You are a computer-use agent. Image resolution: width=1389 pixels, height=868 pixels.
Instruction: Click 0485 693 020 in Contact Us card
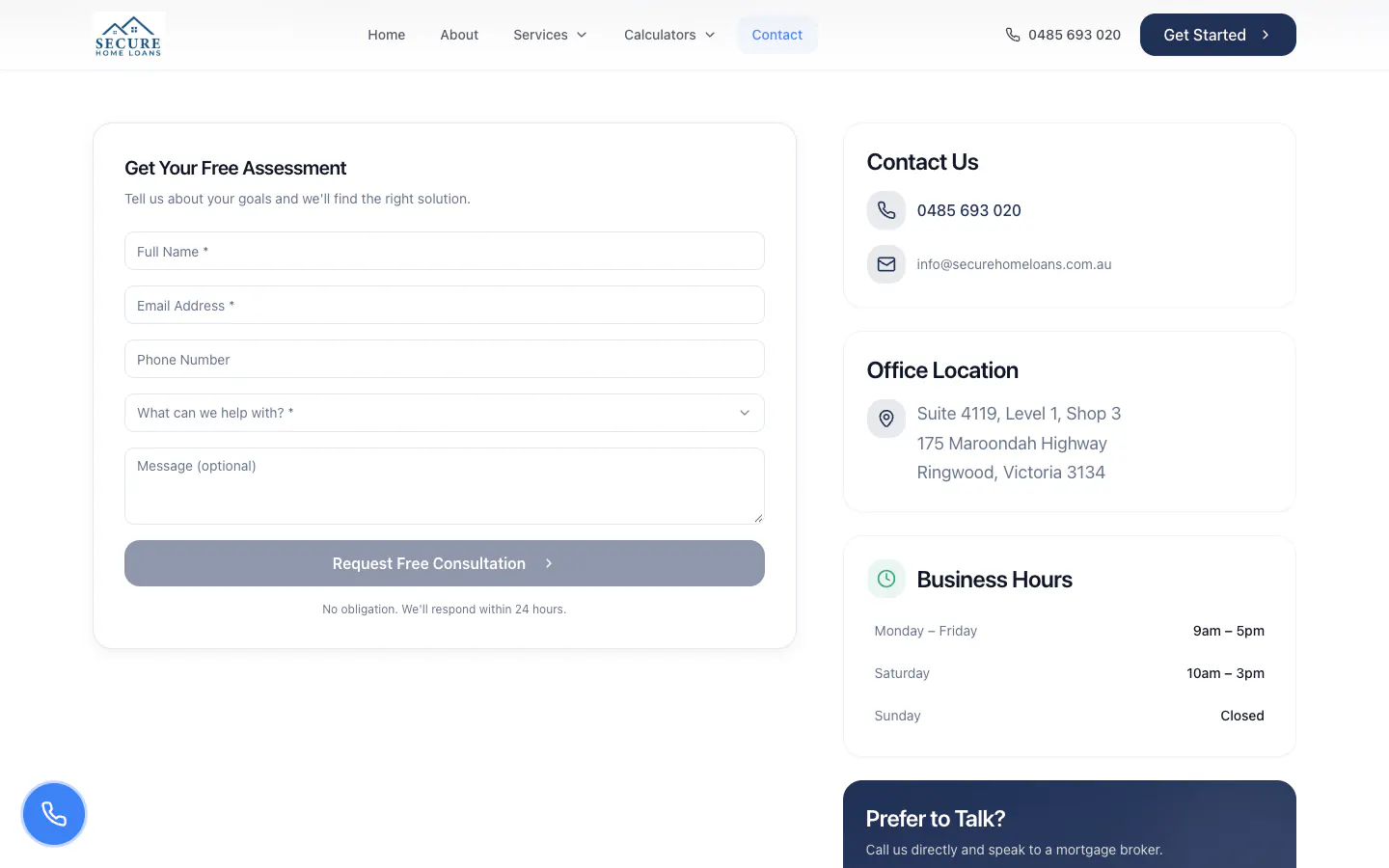click(968, 210)
